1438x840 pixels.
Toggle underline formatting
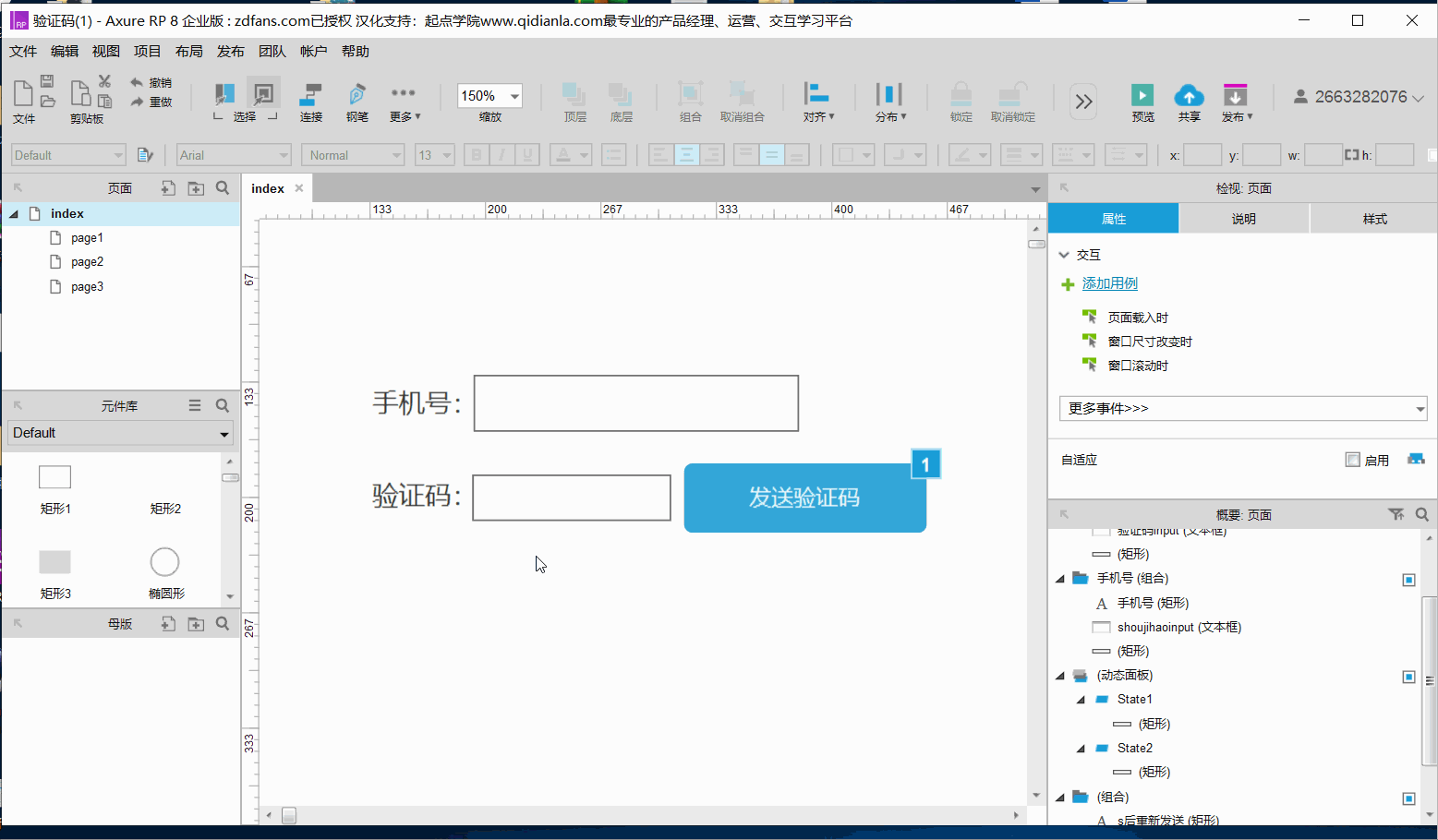[526, 154]
